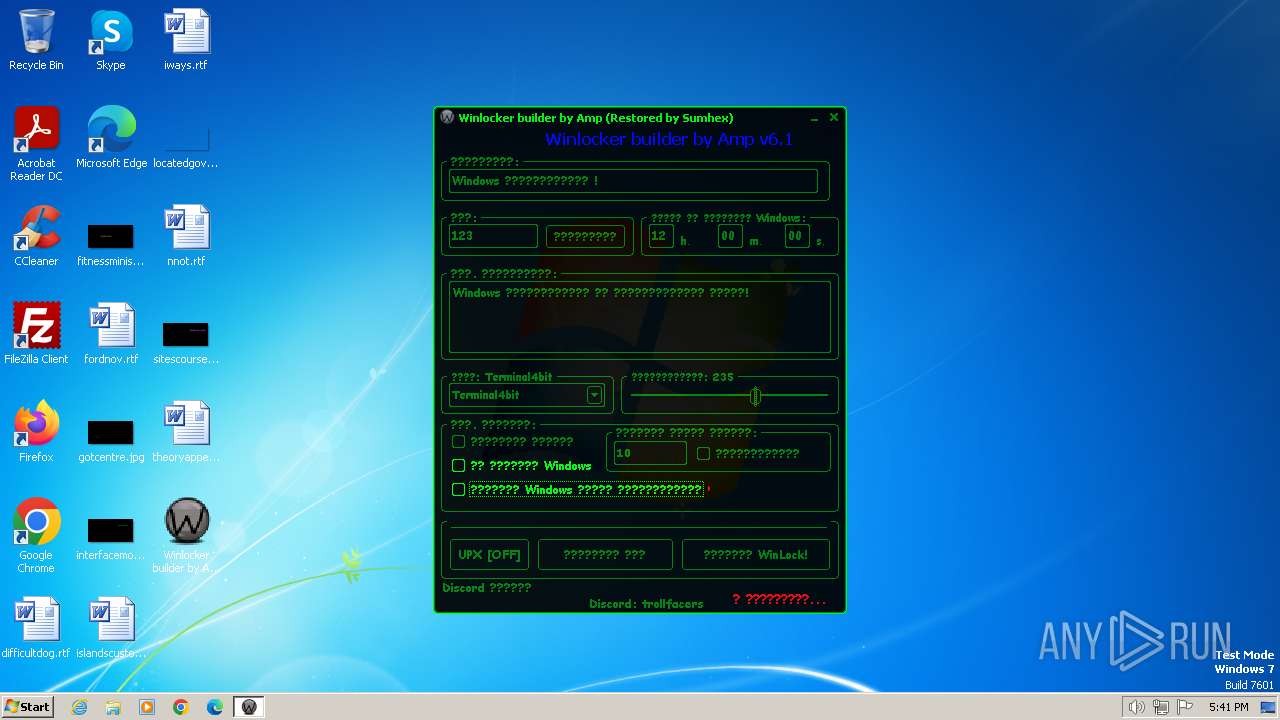Click the Winlocker builder taskbar button

[x=249, y=707]
